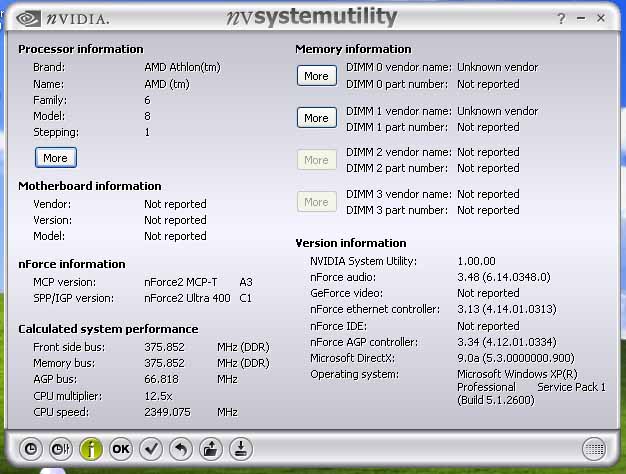This screenshot has width=626, height=474.
Task: Click the greyed More button for DIMM 3
Action: click(x=317, y=202)
